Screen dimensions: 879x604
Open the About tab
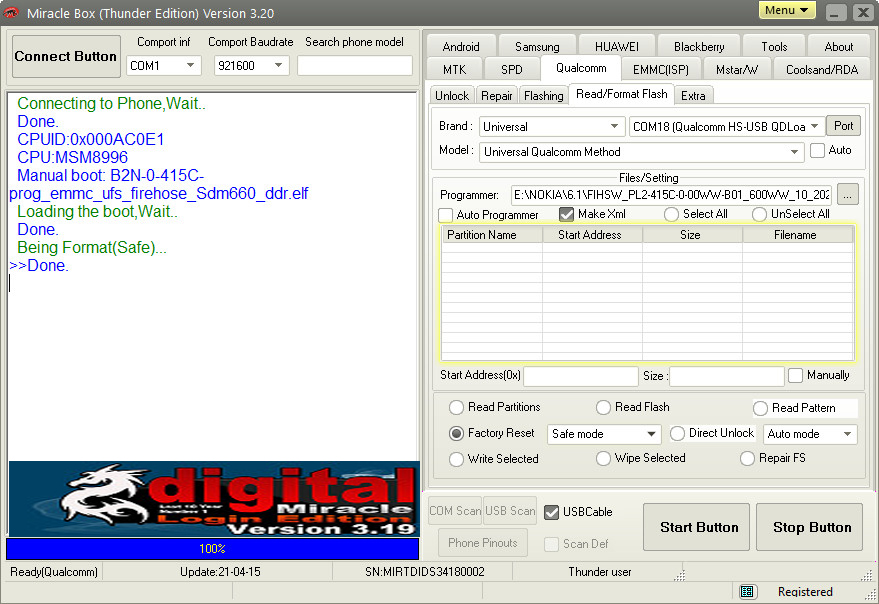[839, 47]
